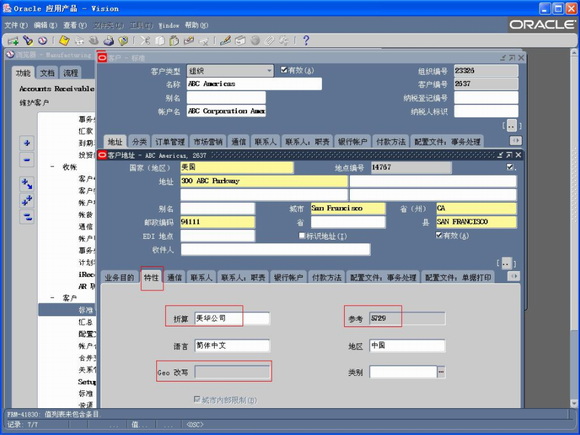Click the Edit Field pencil icon
Screen dimensions: 580x435
tap(225, 40)
